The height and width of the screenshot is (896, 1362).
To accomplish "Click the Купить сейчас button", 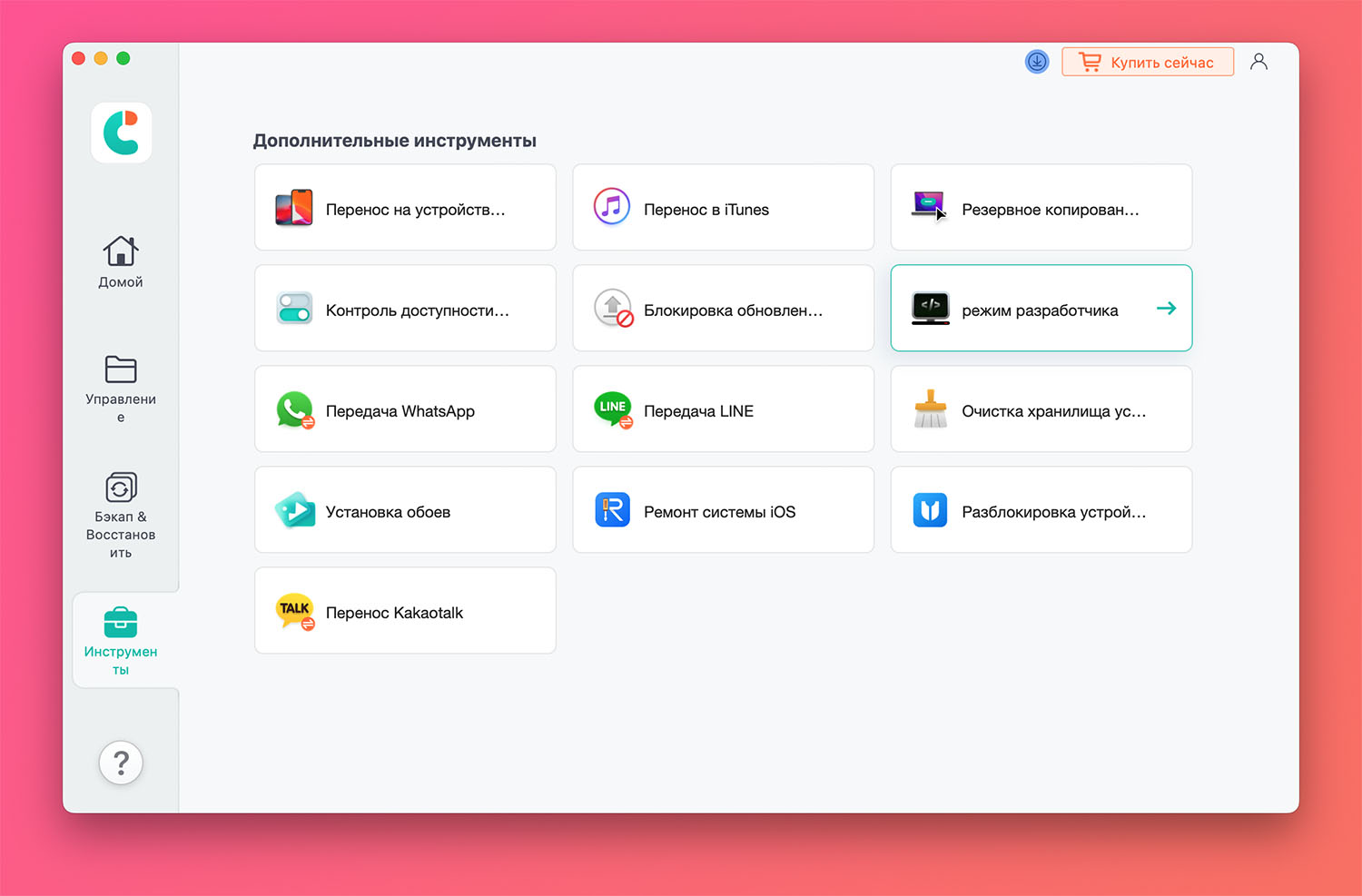I will point(1148,62).
